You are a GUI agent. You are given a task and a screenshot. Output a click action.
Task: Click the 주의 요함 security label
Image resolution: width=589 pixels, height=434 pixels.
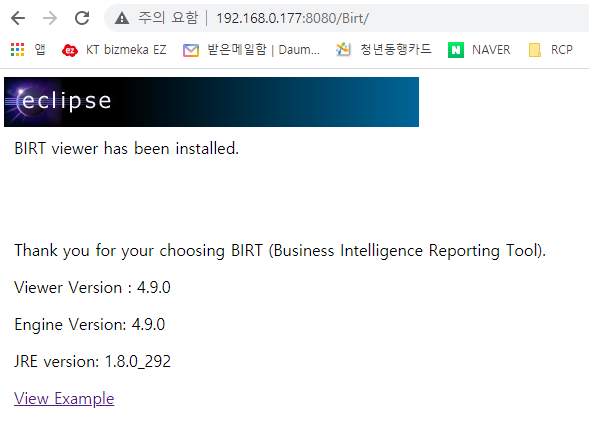point(168,18)
